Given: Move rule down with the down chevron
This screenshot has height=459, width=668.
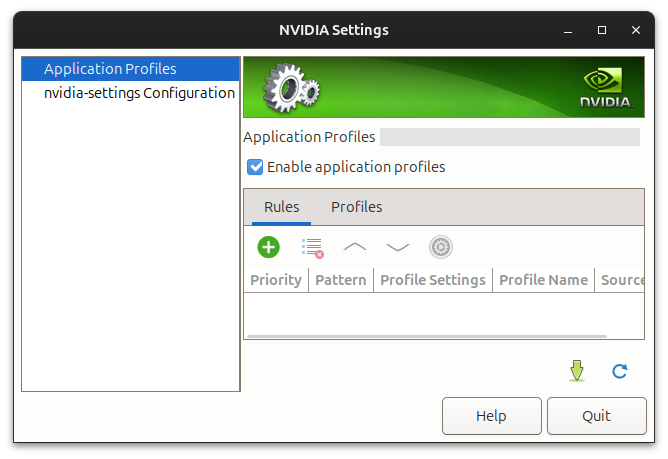Looking at the screenshot, I should click(x=397, y=247).
